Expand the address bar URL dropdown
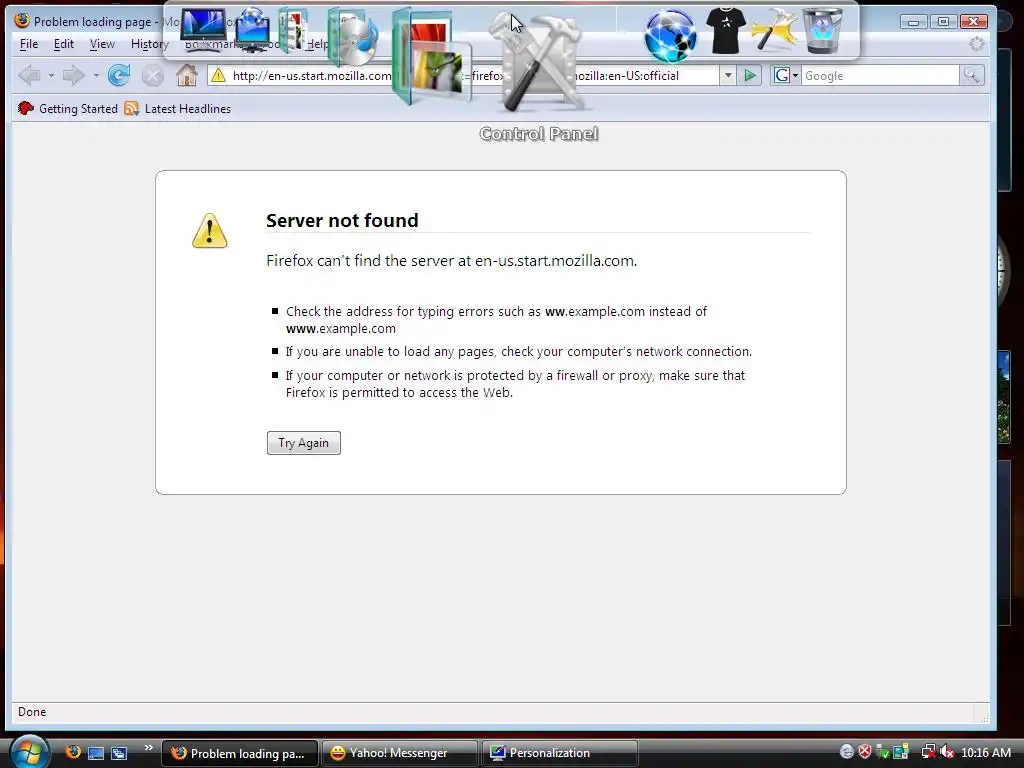 coord(728,76)
